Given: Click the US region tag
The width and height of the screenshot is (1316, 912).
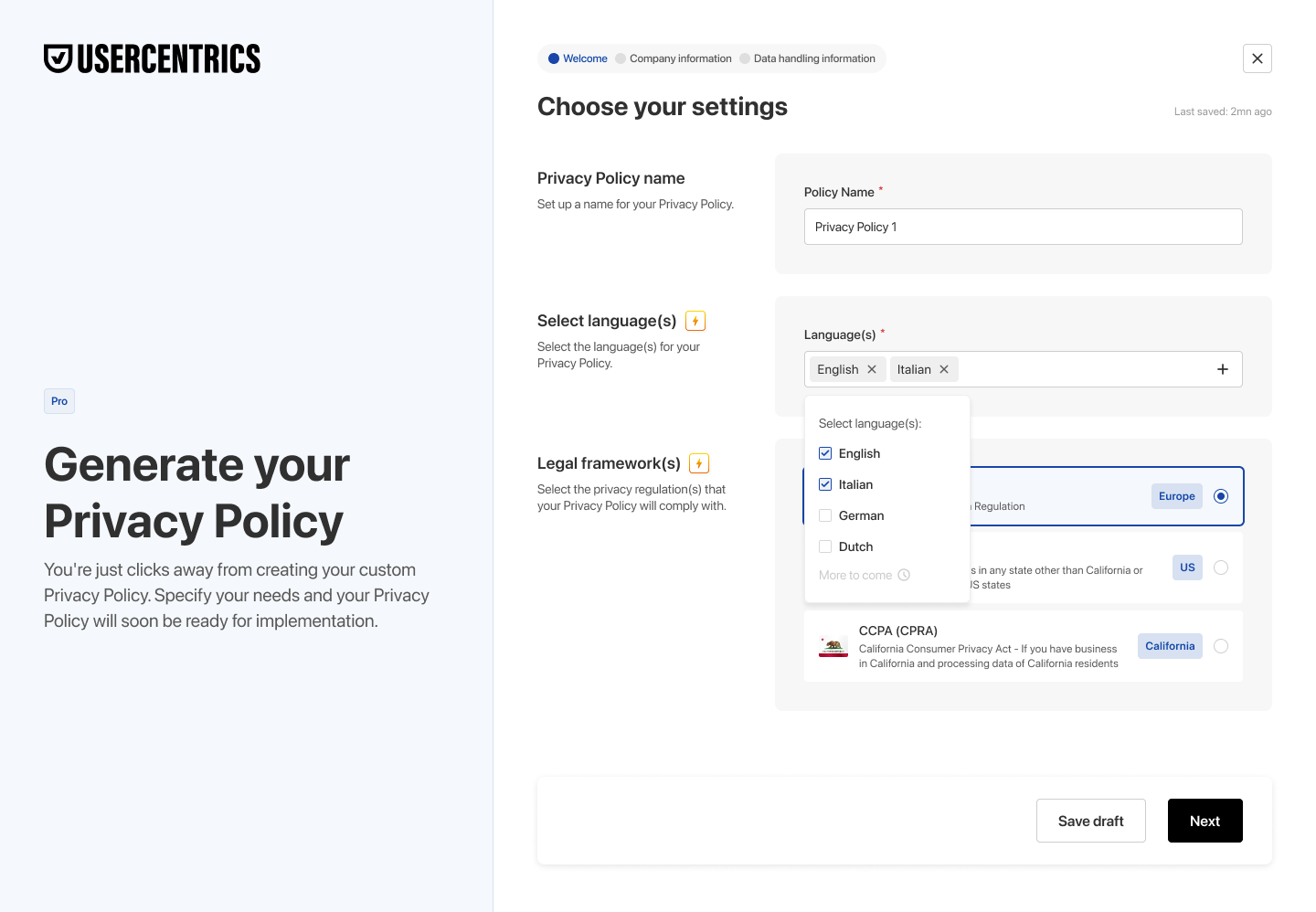Looking at the screenshot, I should tap(1187, 567).
